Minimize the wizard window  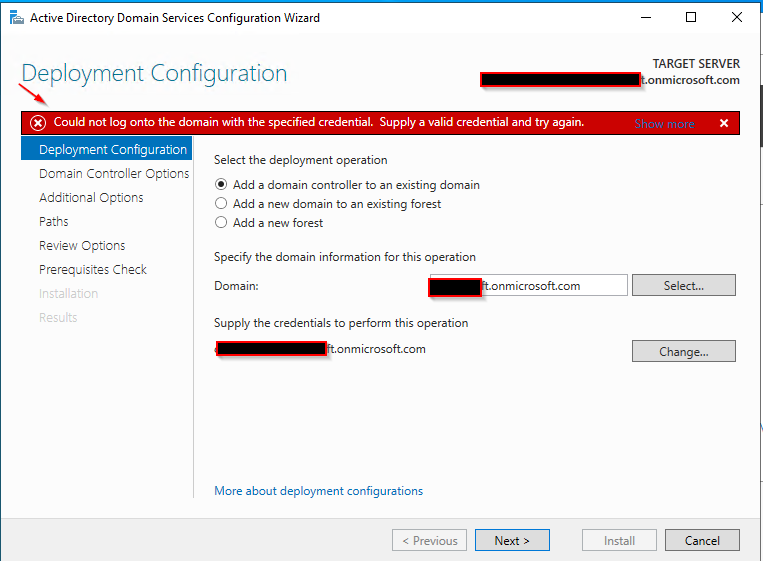click(646, 18)
